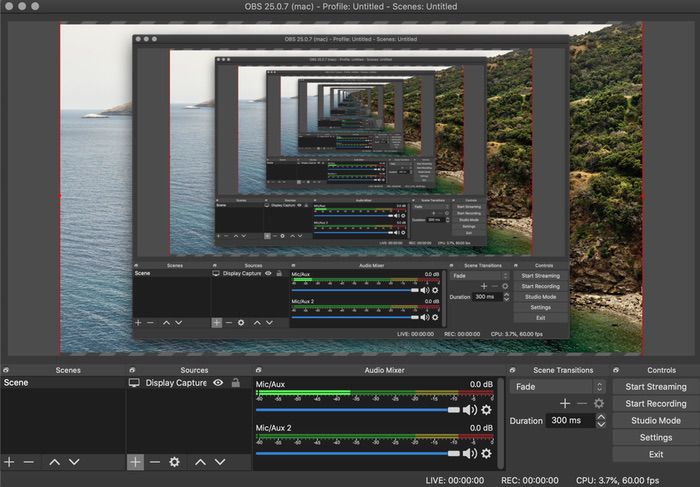Image resolution: width=700 pixels, height=487 pixels.
Task: Decrease transition duration stepper down
Action: click(601, 424)
